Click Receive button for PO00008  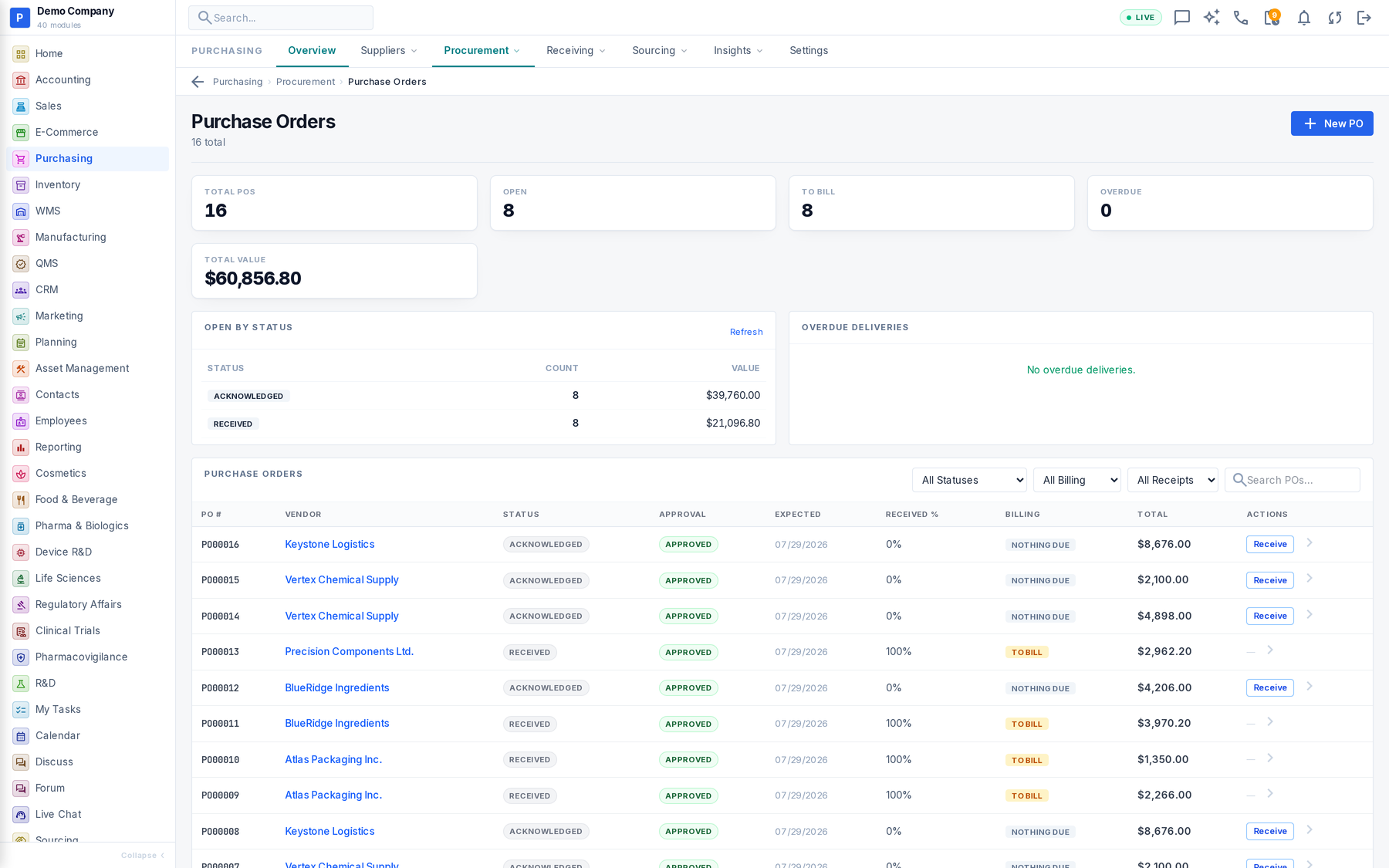(x=1270, y=831)
